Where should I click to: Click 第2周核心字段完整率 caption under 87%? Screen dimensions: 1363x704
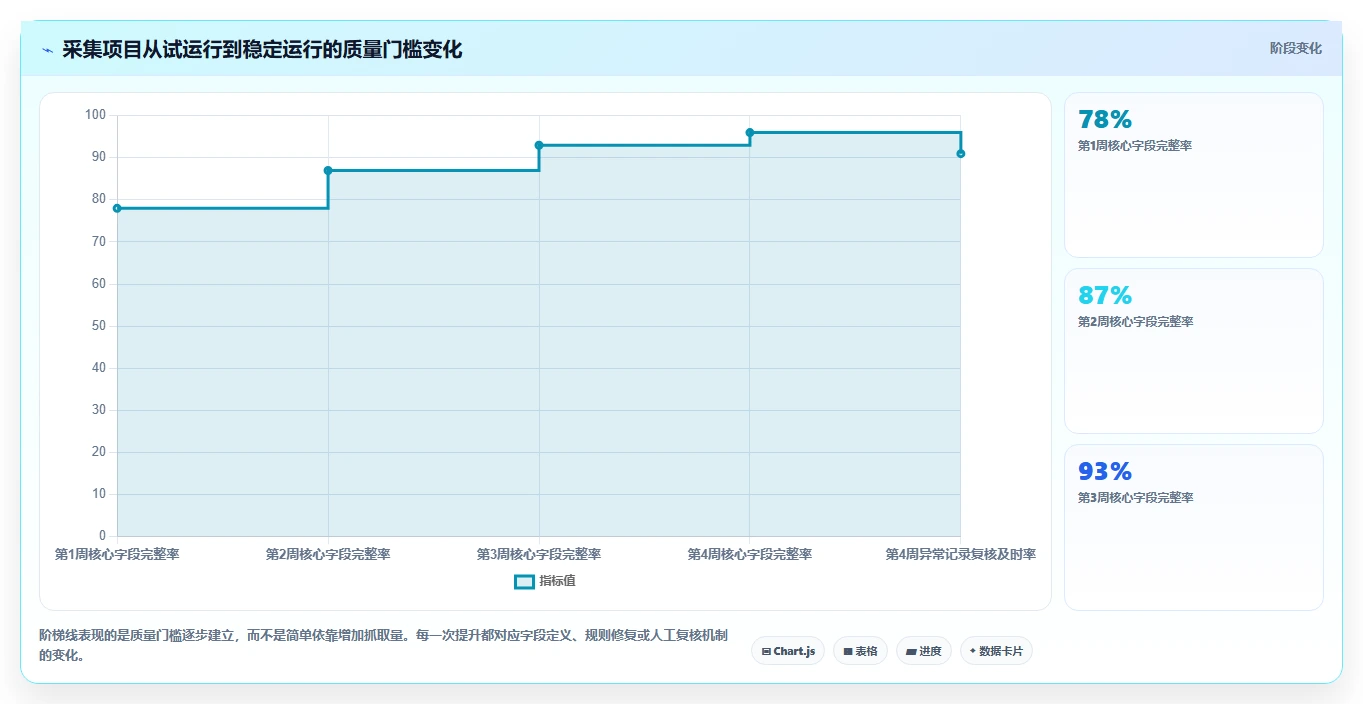pos(1135,322)
